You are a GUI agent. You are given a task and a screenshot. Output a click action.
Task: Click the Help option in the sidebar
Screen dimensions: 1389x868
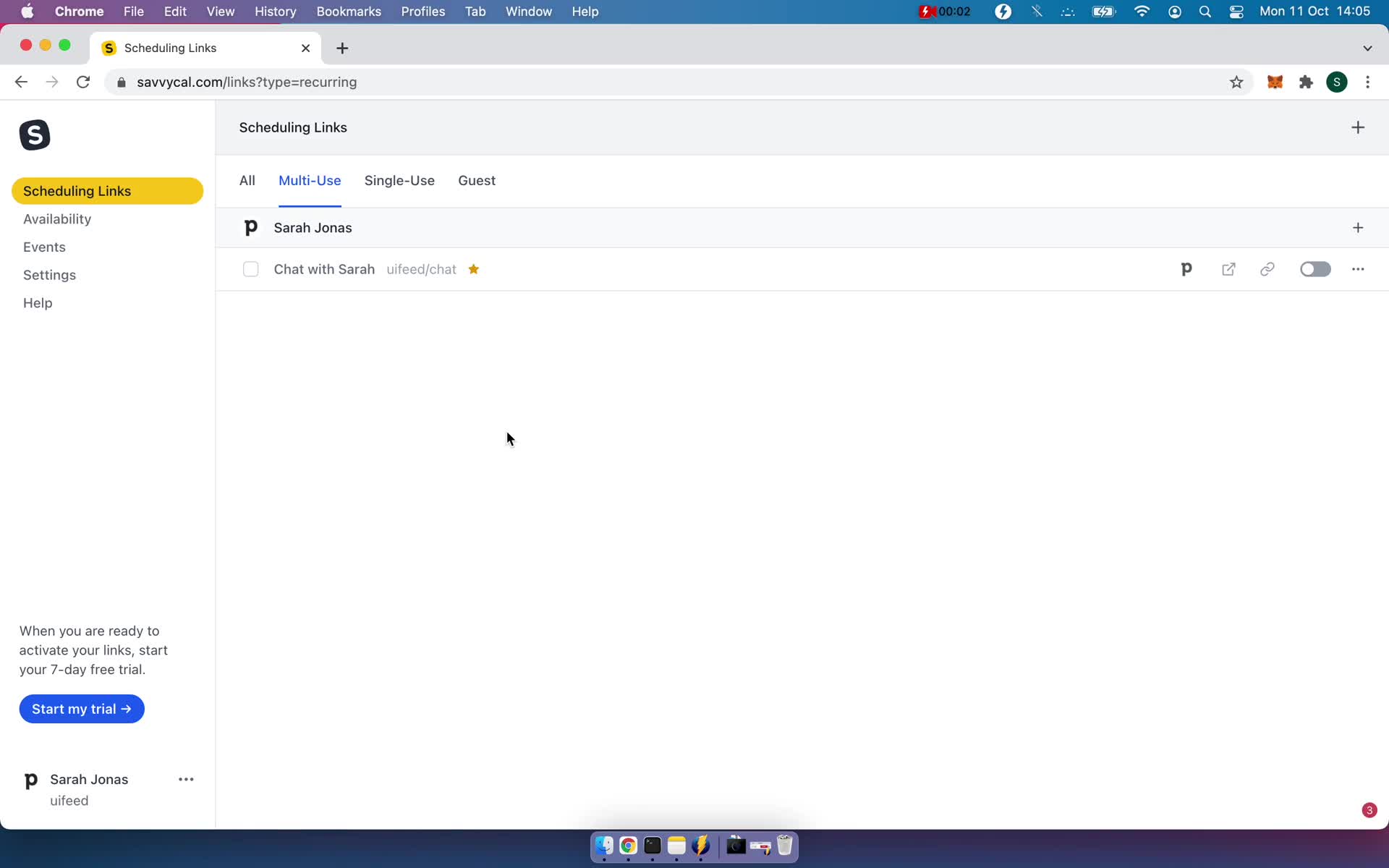(38, 303)
